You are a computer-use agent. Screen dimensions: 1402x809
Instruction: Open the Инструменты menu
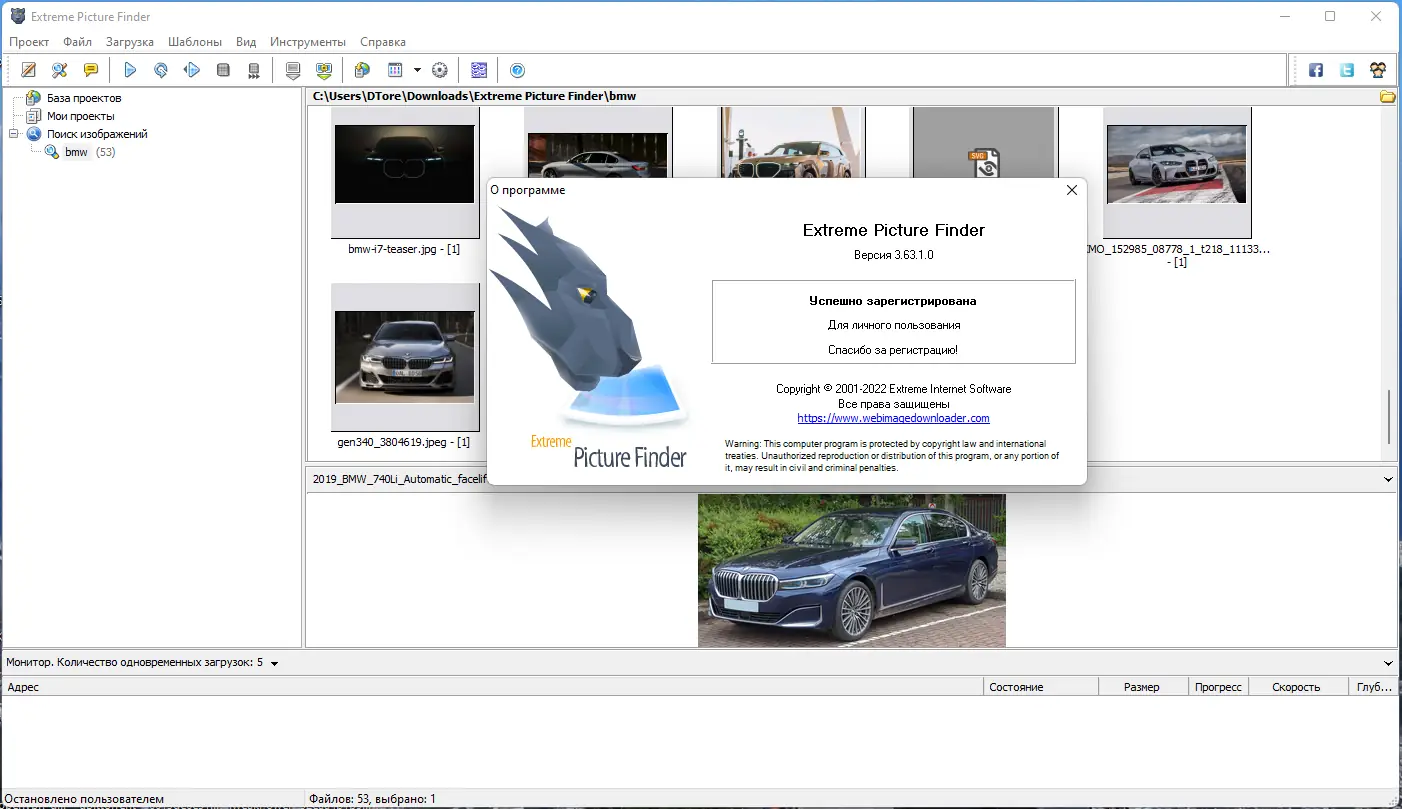click(x=308, y=42)
